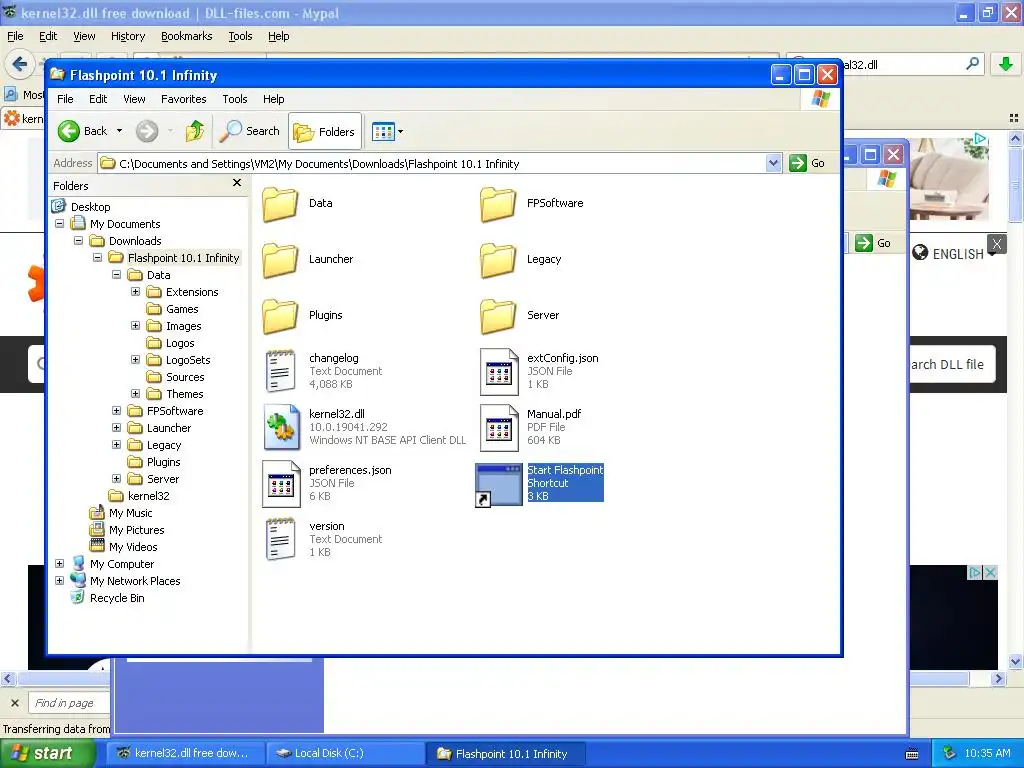Collapse the Downloads tree node

point(78,240)
